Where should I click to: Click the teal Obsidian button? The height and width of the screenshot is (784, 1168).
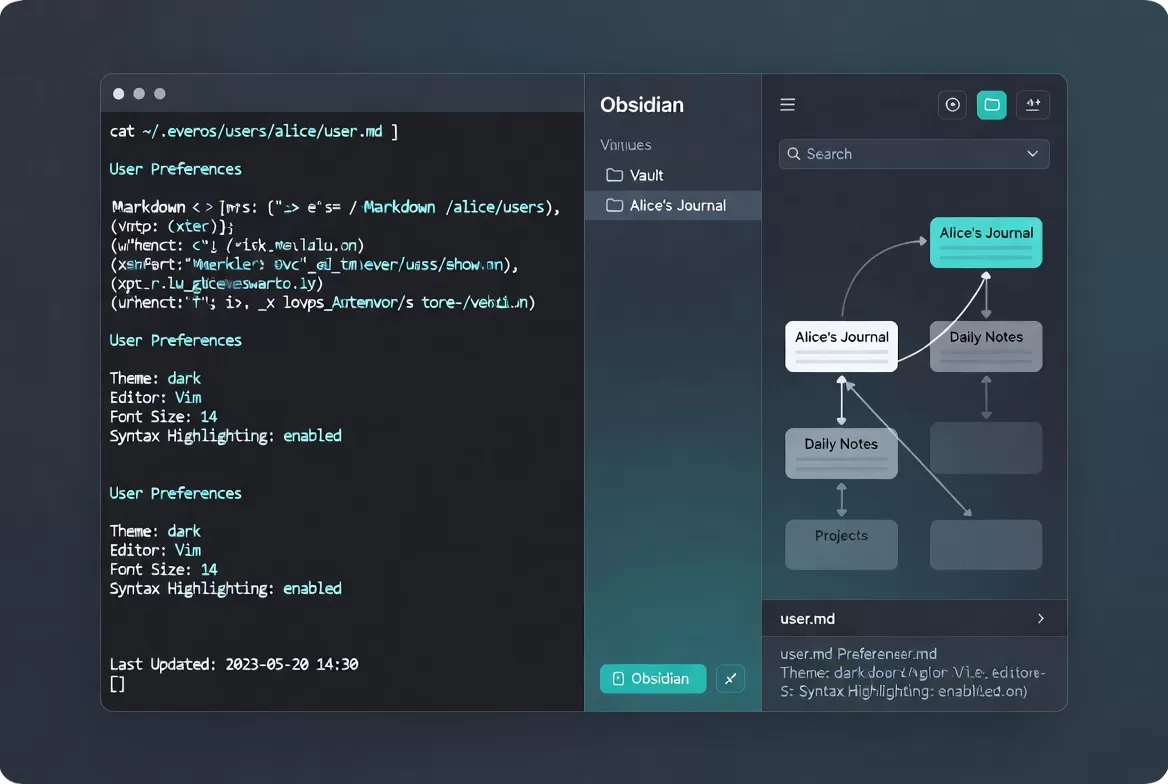(653, 679)
